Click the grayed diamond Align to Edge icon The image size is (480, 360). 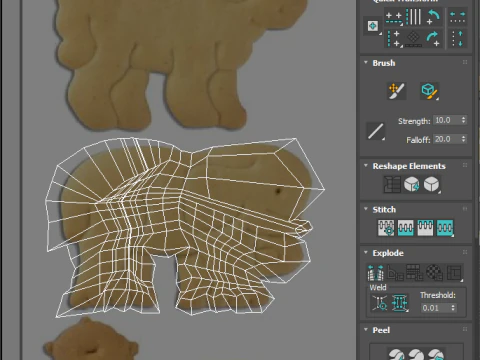click(414, 39)
